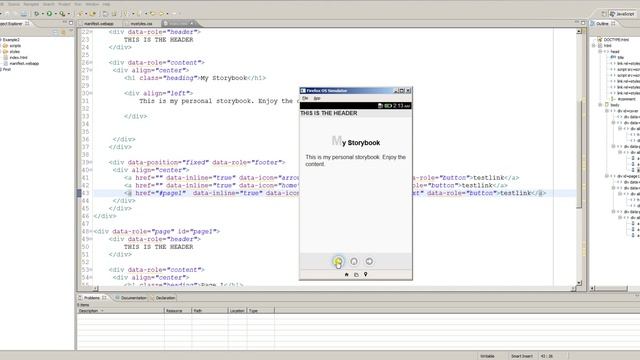Open the Window menu in Eclipse
Image resolution: width=640 pixels, height=360 pixels.
tap(92, 4)
